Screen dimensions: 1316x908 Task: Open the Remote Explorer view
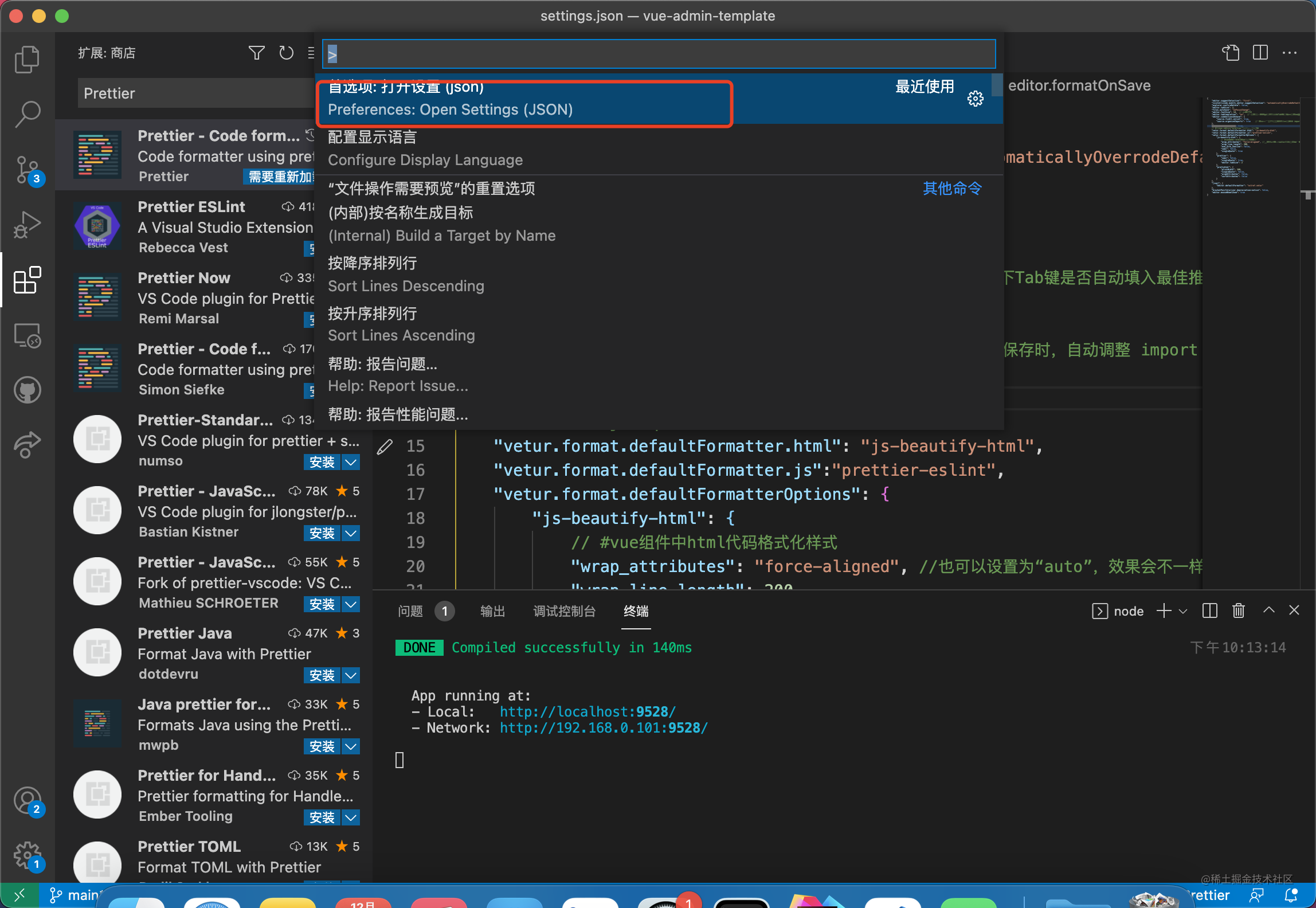coord(27,336)
